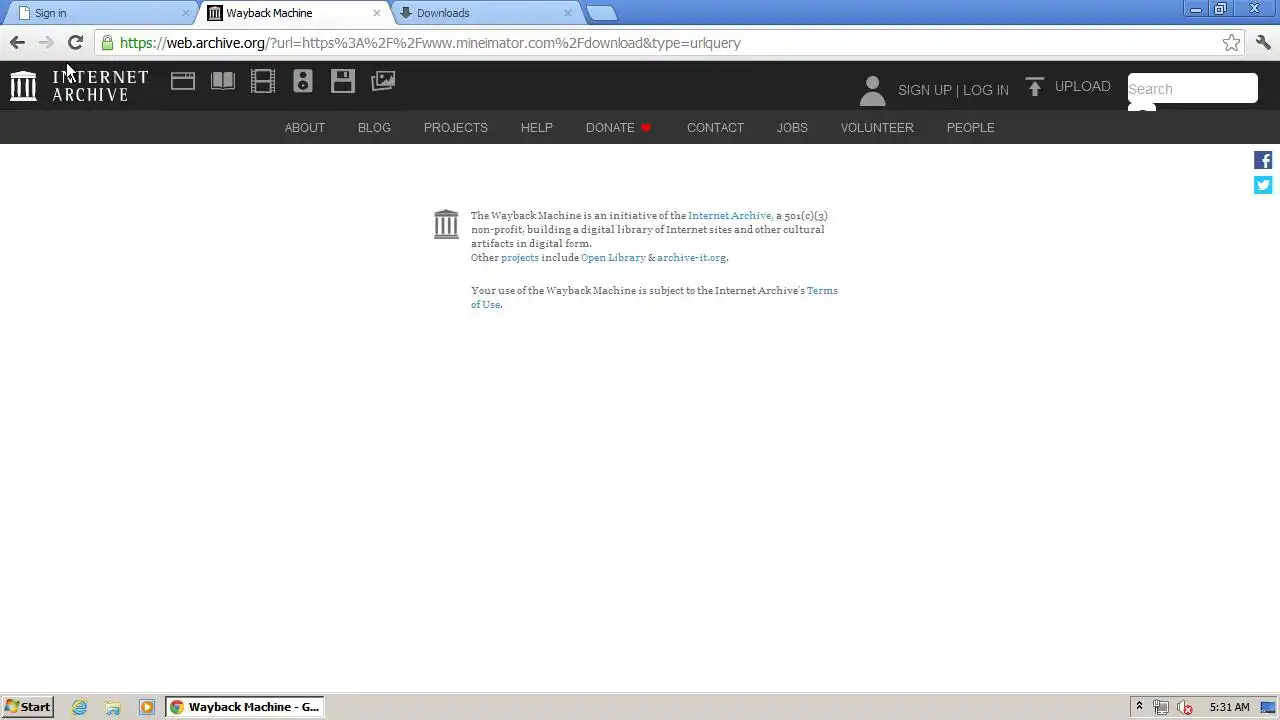Open Chrome wrench settings menu
The height and width of the screenshot is (720, 1280).
point(1263,43)
